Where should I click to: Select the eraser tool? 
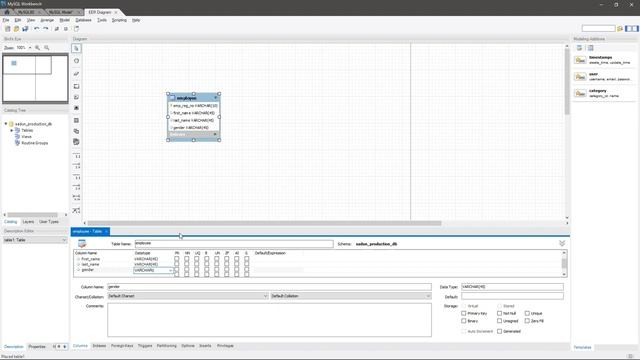[76, 74]
